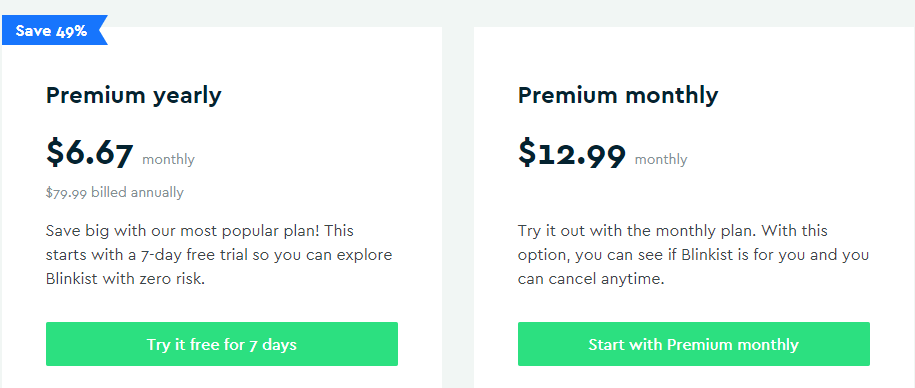Select the Premium yearly heading
915x388 pixels.
click(134, 95)
